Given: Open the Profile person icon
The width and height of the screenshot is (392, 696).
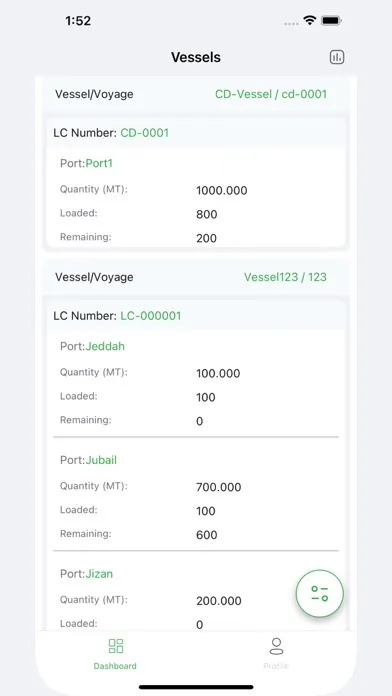Looking at the screenshot, I should [276, 646].
